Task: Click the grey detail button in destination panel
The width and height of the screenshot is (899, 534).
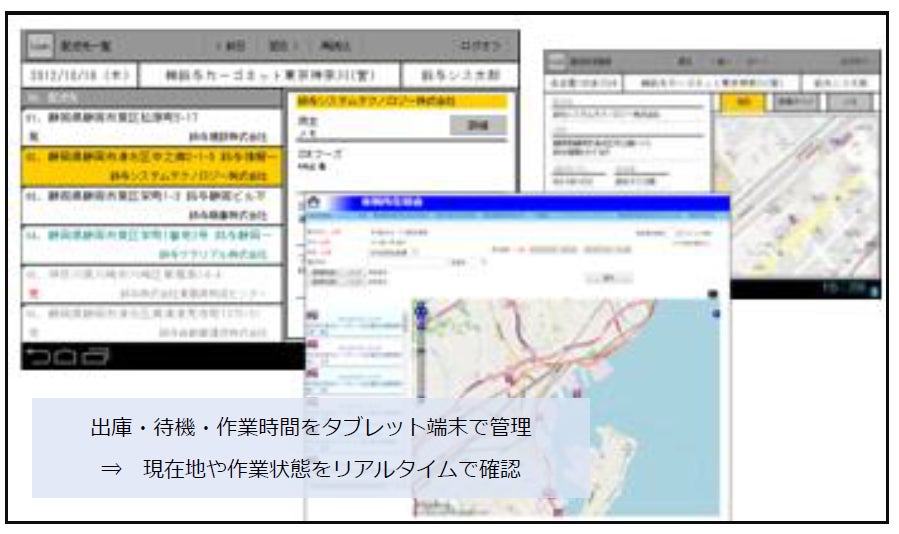Action: coord(478,125)
